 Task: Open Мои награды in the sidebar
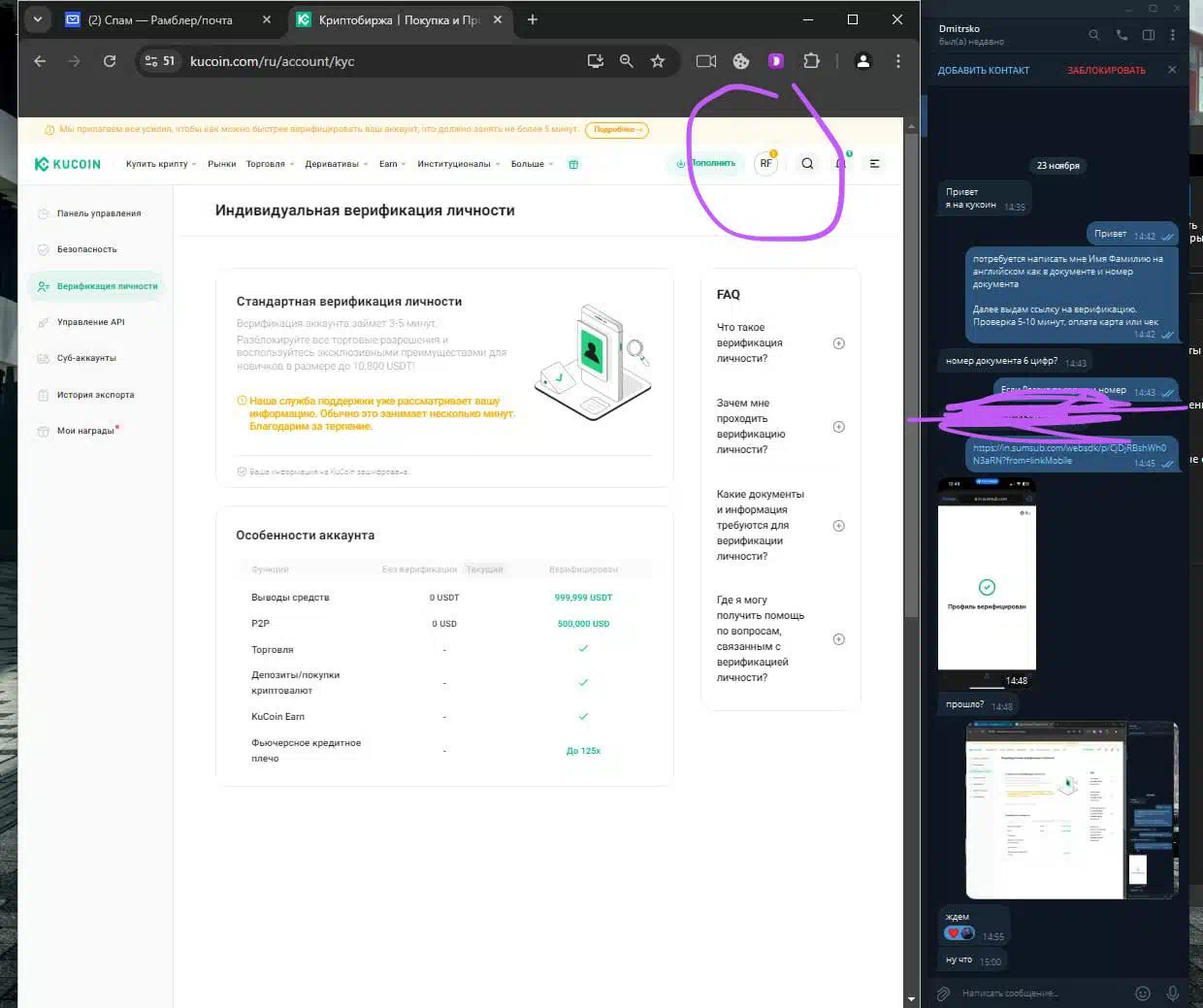coord(97,431)
